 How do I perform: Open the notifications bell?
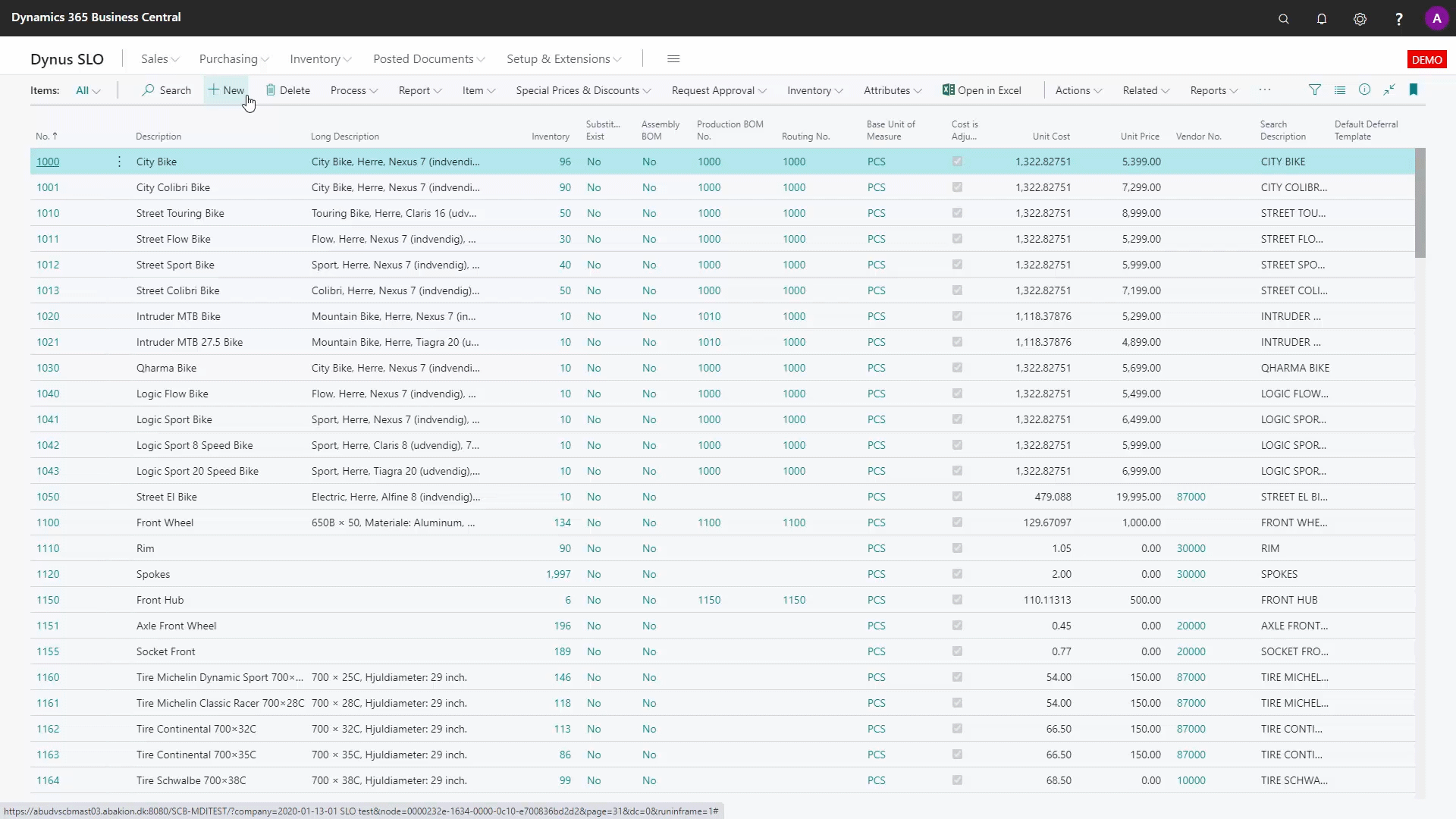pyautogui.click(x=1321, y=19)
